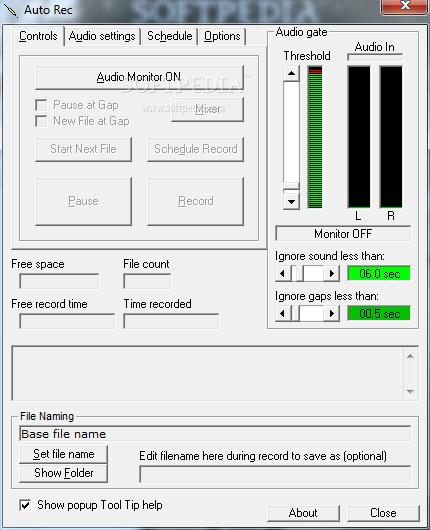
Task: Switch to the Controls tab
Action: point(38,36)
